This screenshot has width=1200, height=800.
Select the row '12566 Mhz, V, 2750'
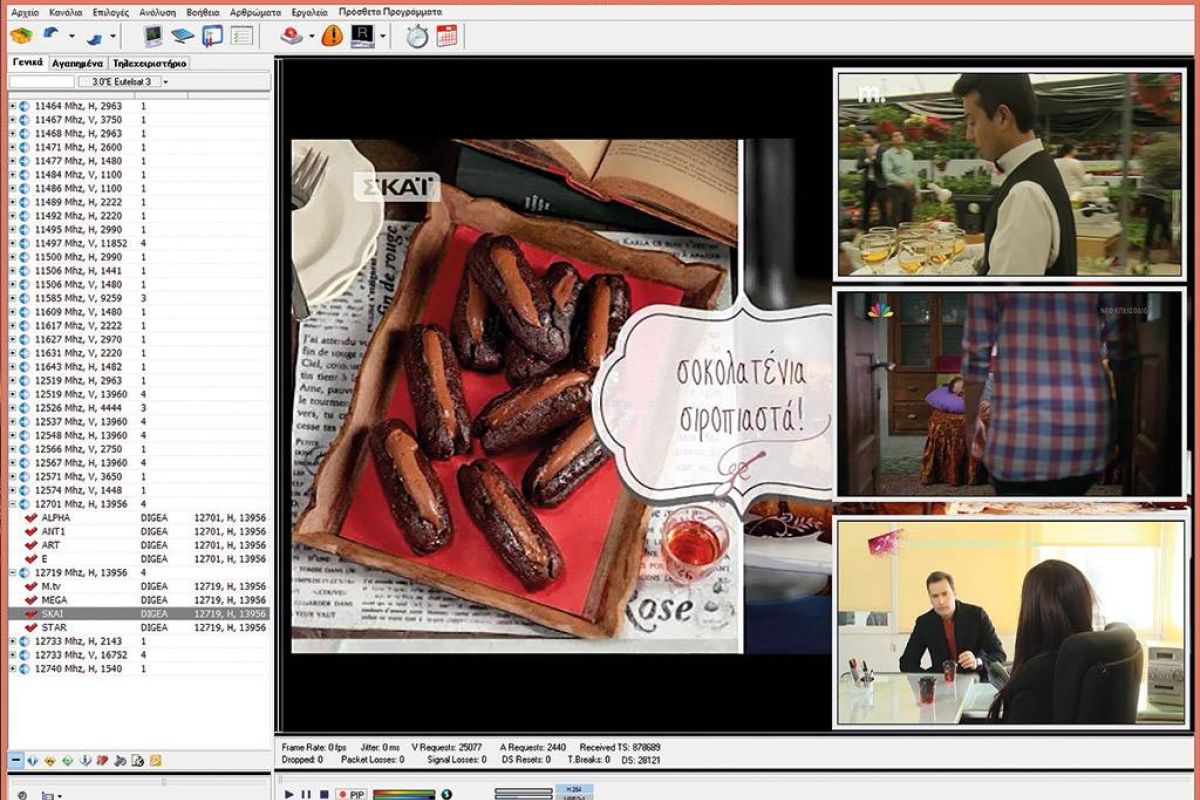pos(138,449)
